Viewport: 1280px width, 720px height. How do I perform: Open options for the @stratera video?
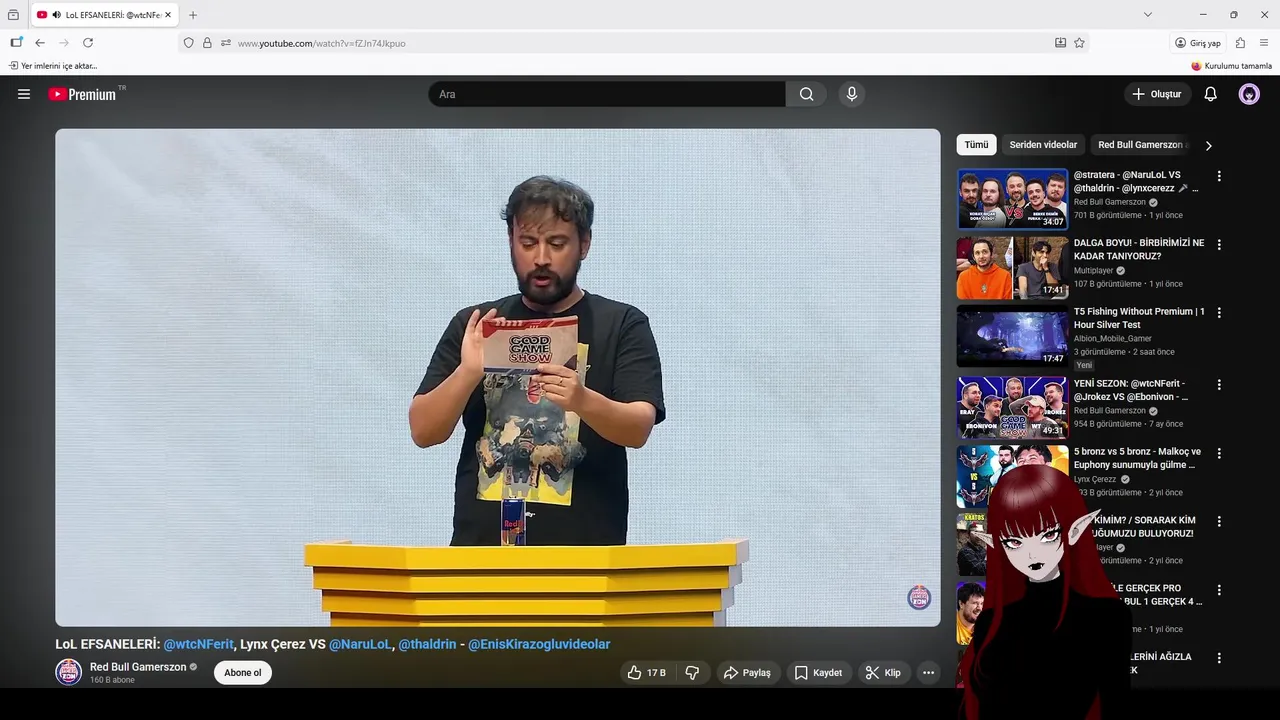coord(1219,176)
